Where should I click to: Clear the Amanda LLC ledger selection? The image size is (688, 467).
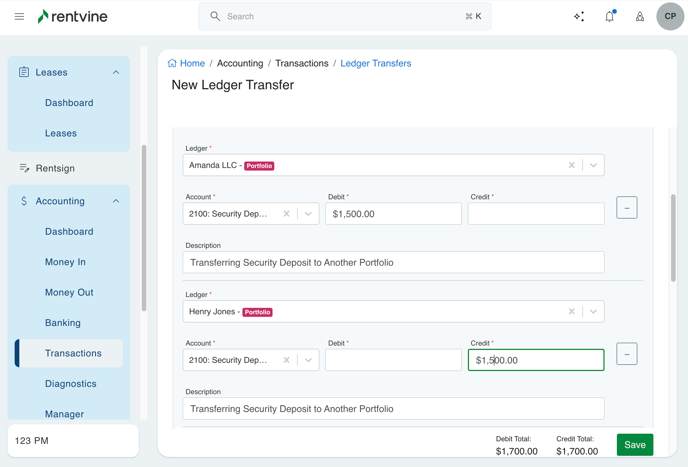[x=572, y=165]
